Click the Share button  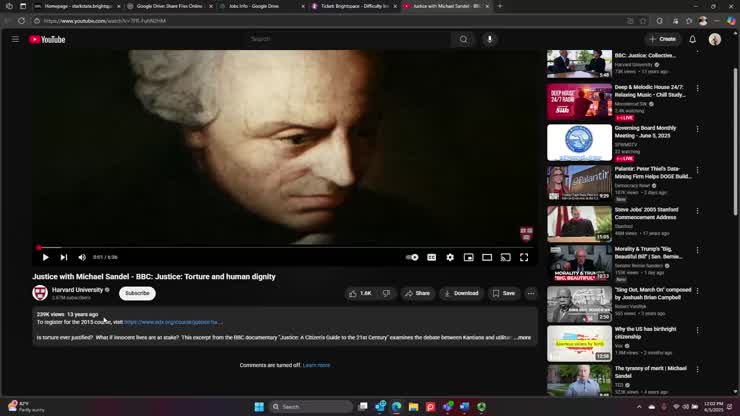(x=417, y=293)
